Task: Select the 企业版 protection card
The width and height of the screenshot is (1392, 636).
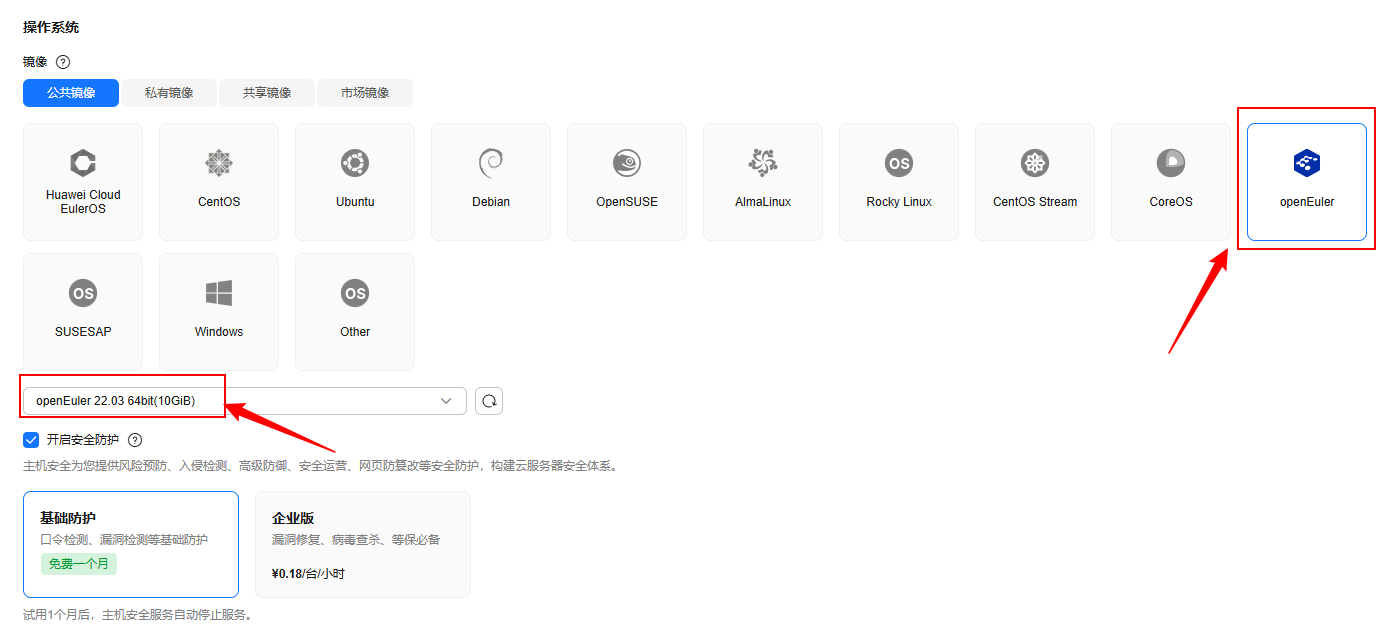Action: [363, 544]
